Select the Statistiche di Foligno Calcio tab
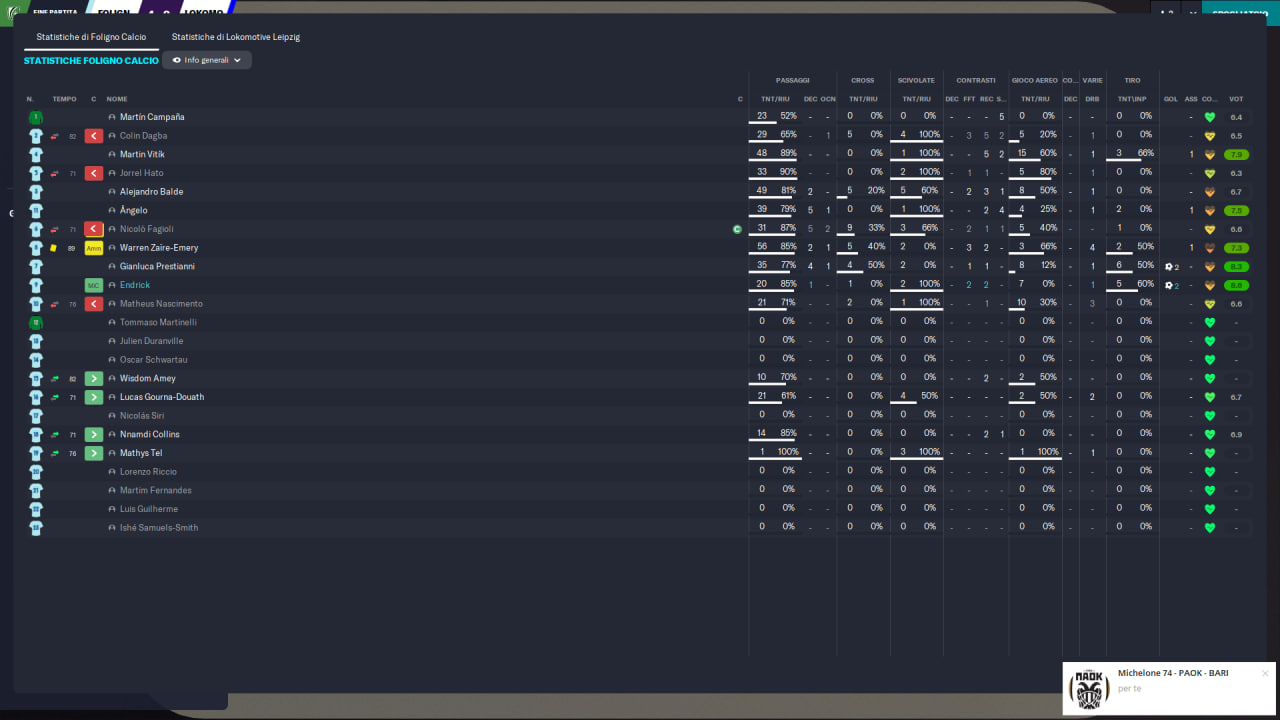 (91, 37)
